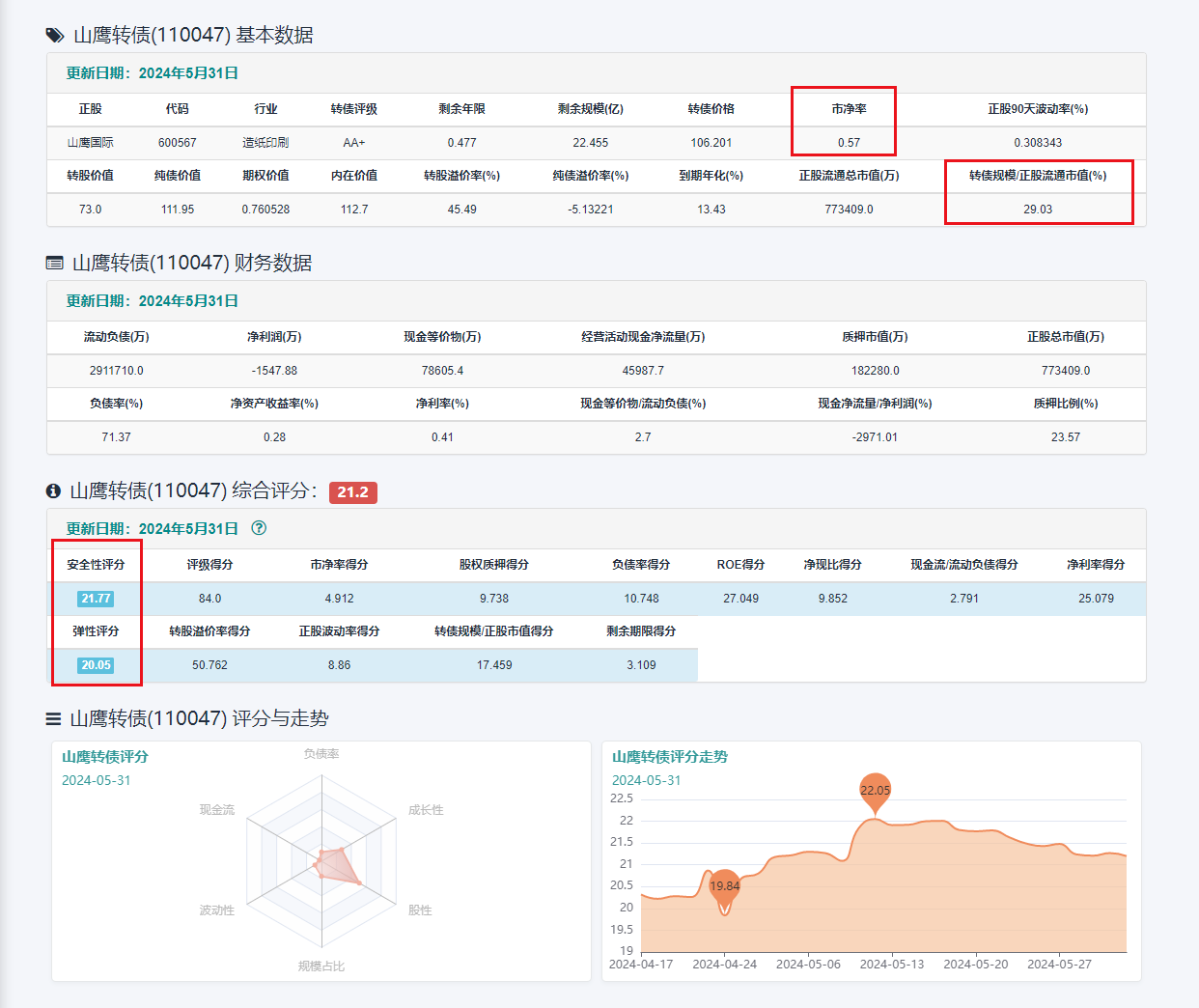Click the question mark help icon
The width and height of the screenshot is (1199, 1008).
coord(259,528)
